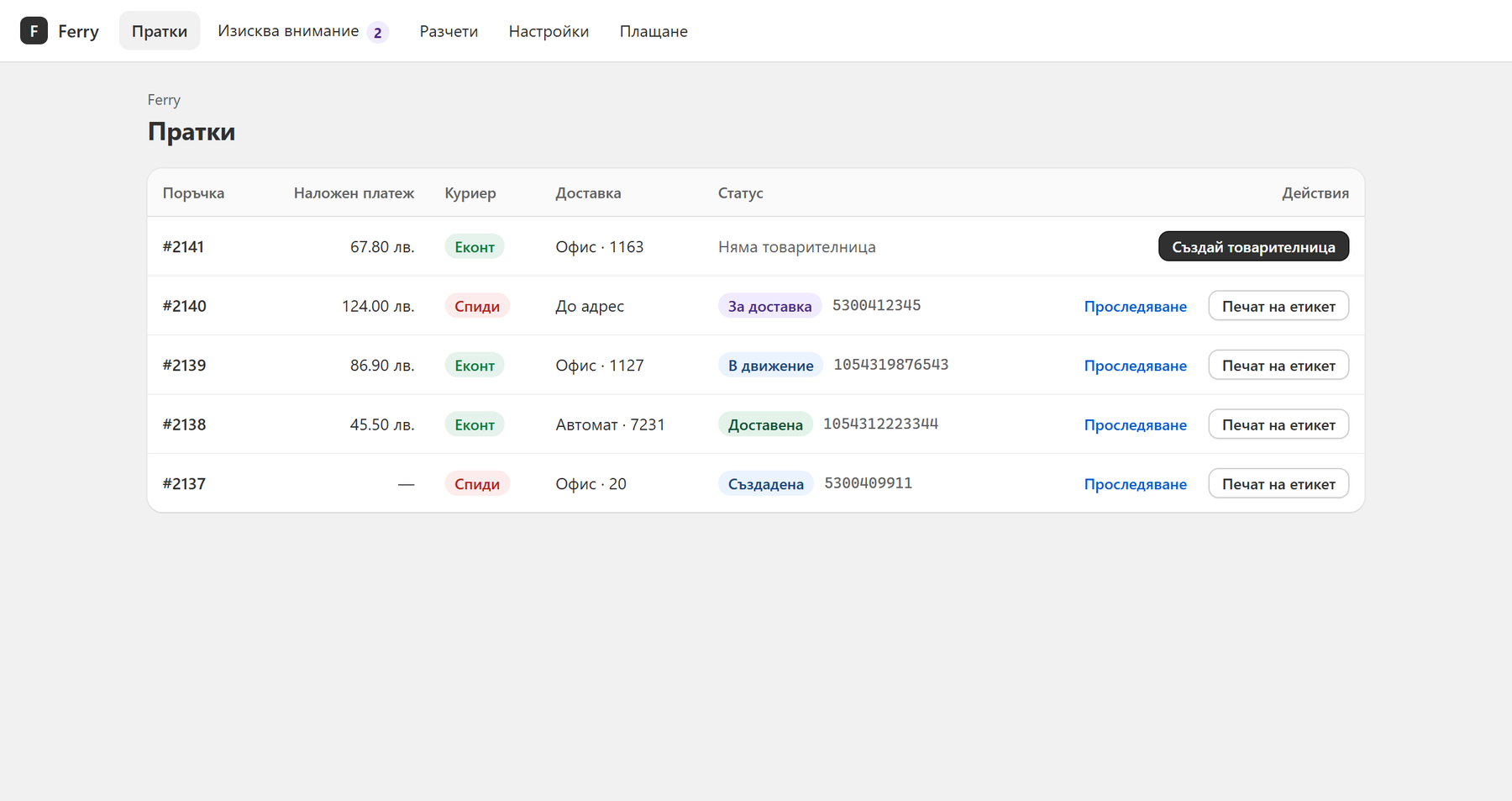This screenshot has width=1512, height=801.
Task: Open Проследяване link for order #2140
Action: (x=1135, y=306)
